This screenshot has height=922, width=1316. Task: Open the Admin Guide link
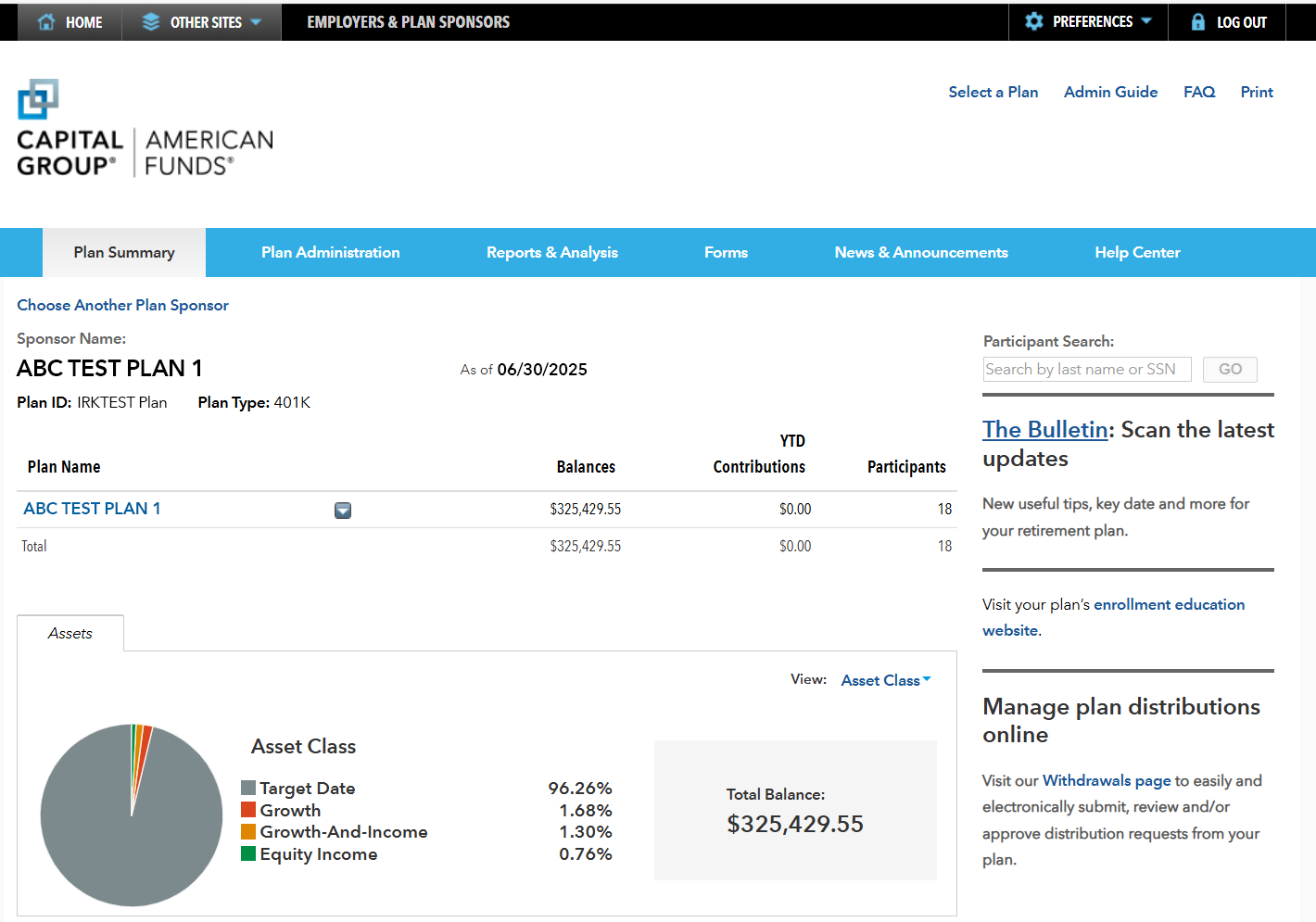tap(1110, 92)
